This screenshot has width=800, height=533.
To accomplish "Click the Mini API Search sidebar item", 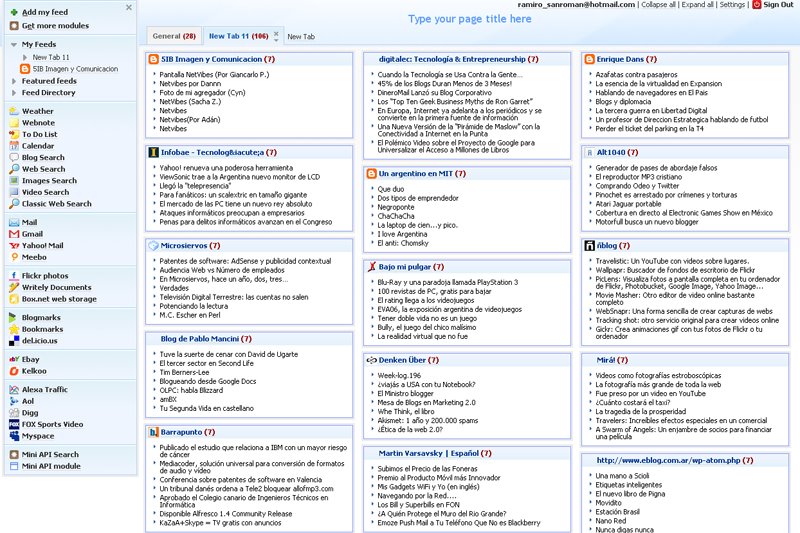I will coord(50,454).
